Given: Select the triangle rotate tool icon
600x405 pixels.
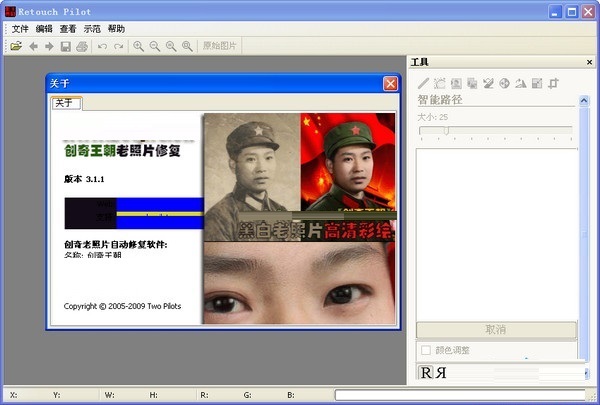Looking at the screenshot, I should pyautogui.click(x=520, y=83).
